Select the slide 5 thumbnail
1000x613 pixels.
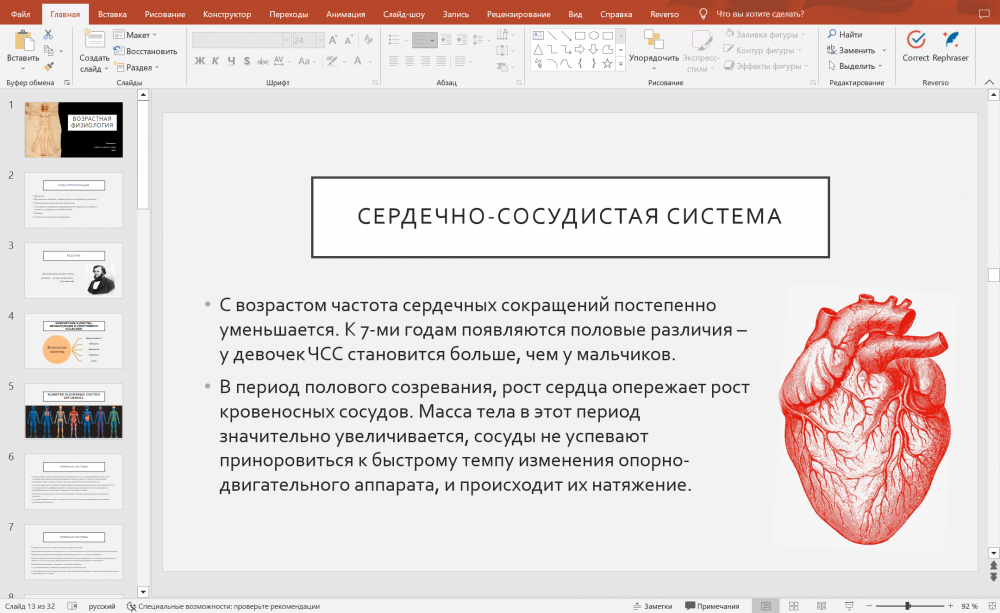(x=73, y=411)
